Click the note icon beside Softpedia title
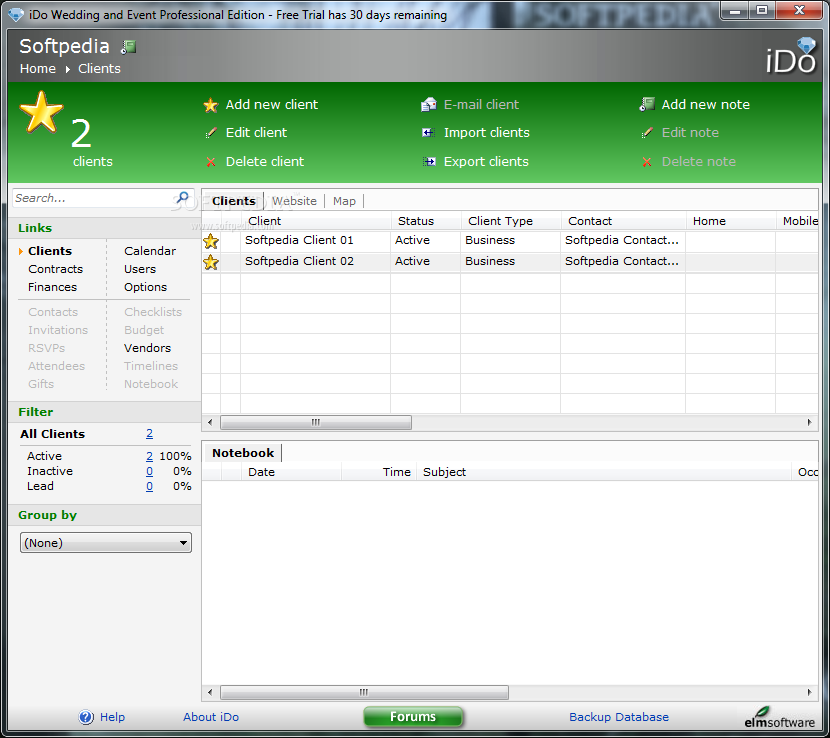The width and height of the screenshot is (830, 738). [128, 47]
